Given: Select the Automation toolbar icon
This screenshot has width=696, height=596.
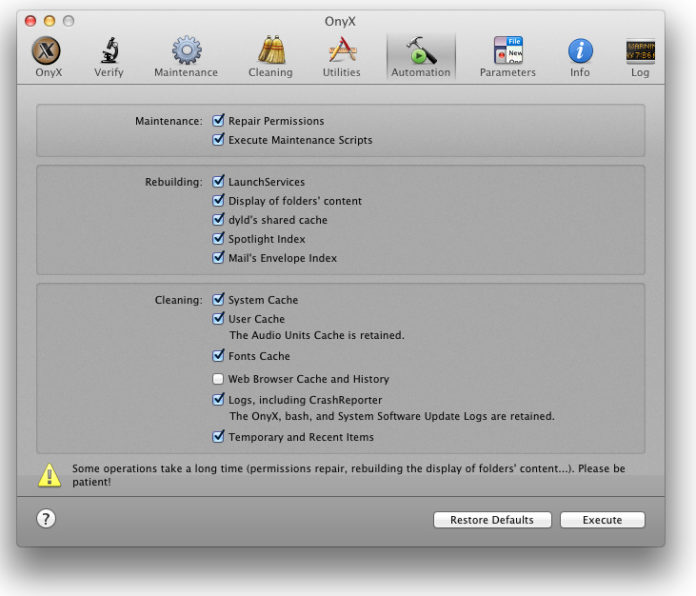Looking at the screenshot, I should point(420,52).
